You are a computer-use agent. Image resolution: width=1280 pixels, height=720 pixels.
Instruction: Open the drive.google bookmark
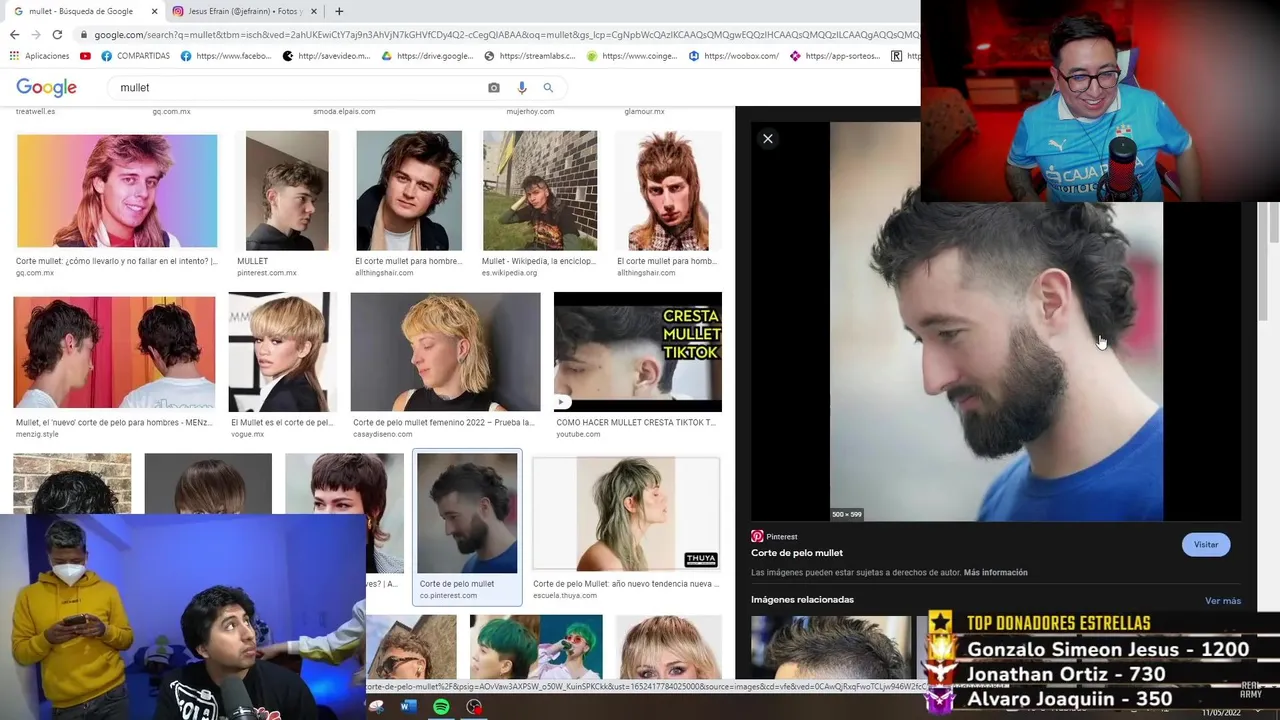point(428,56)
